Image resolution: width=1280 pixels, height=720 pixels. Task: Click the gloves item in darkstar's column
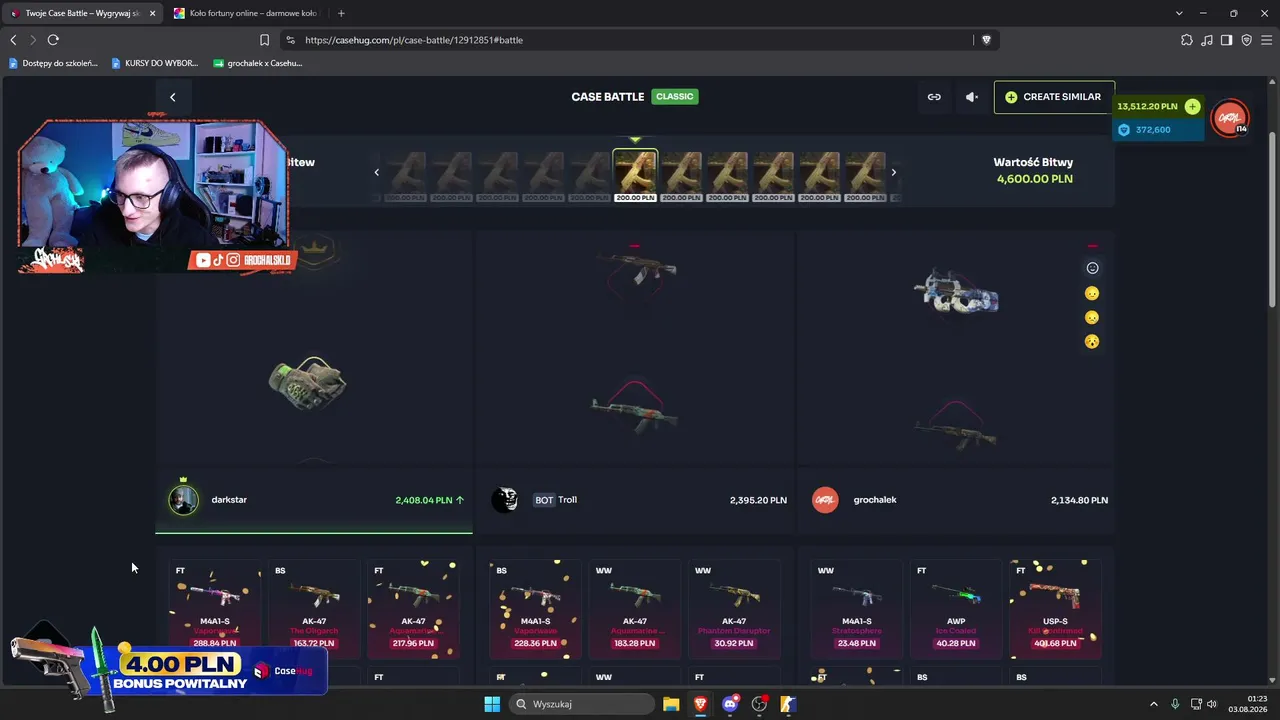(308, 382)
